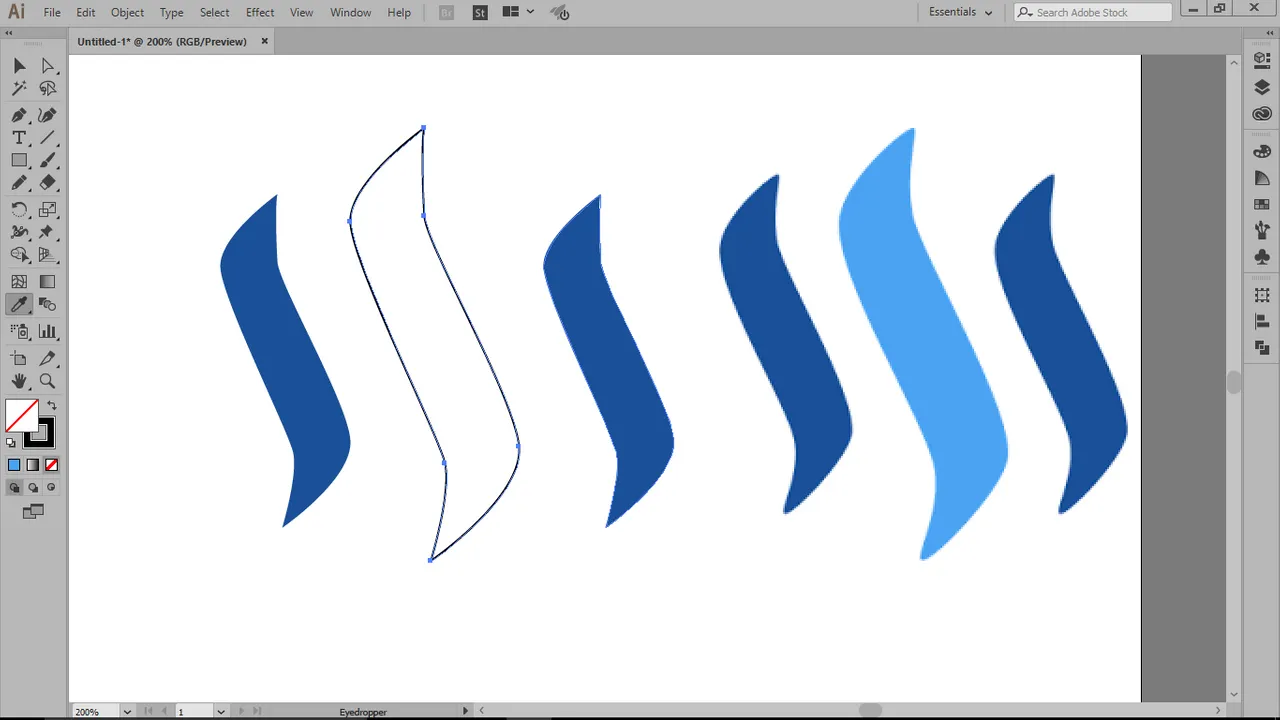
Task: Select the Curvature tool
Action: tap(47, 115)
